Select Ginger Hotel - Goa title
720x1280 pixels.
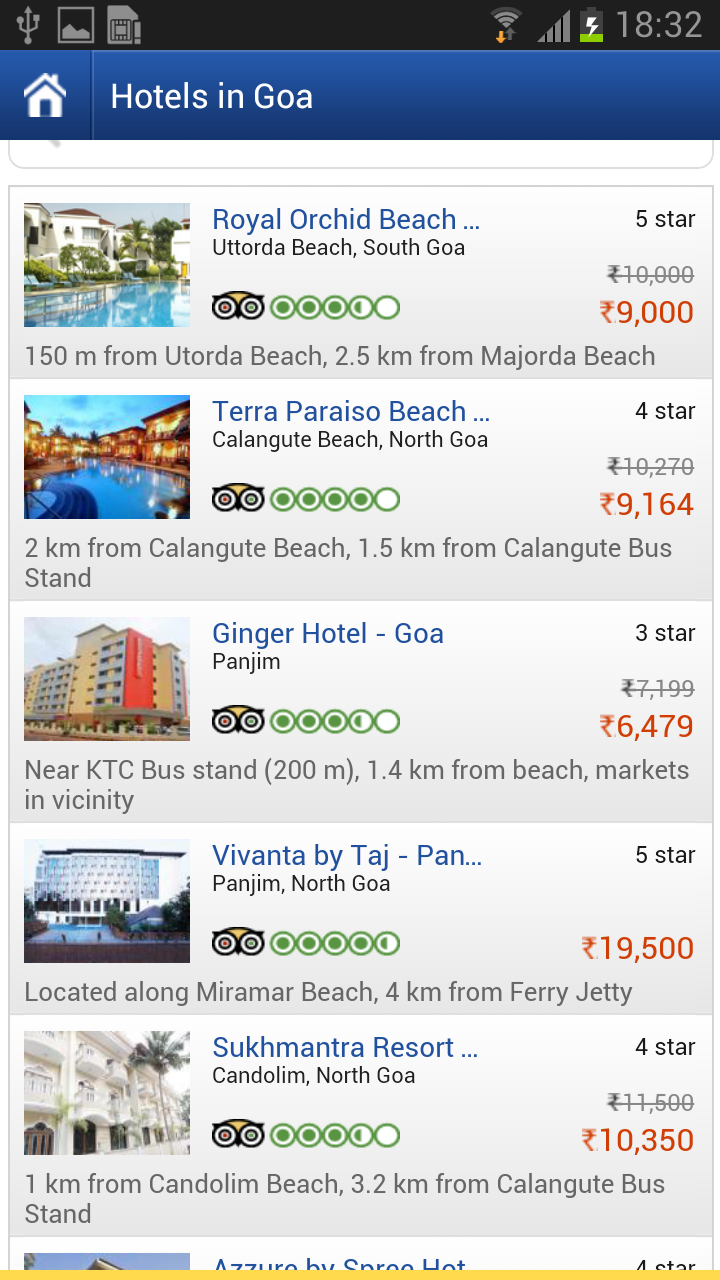328,634
